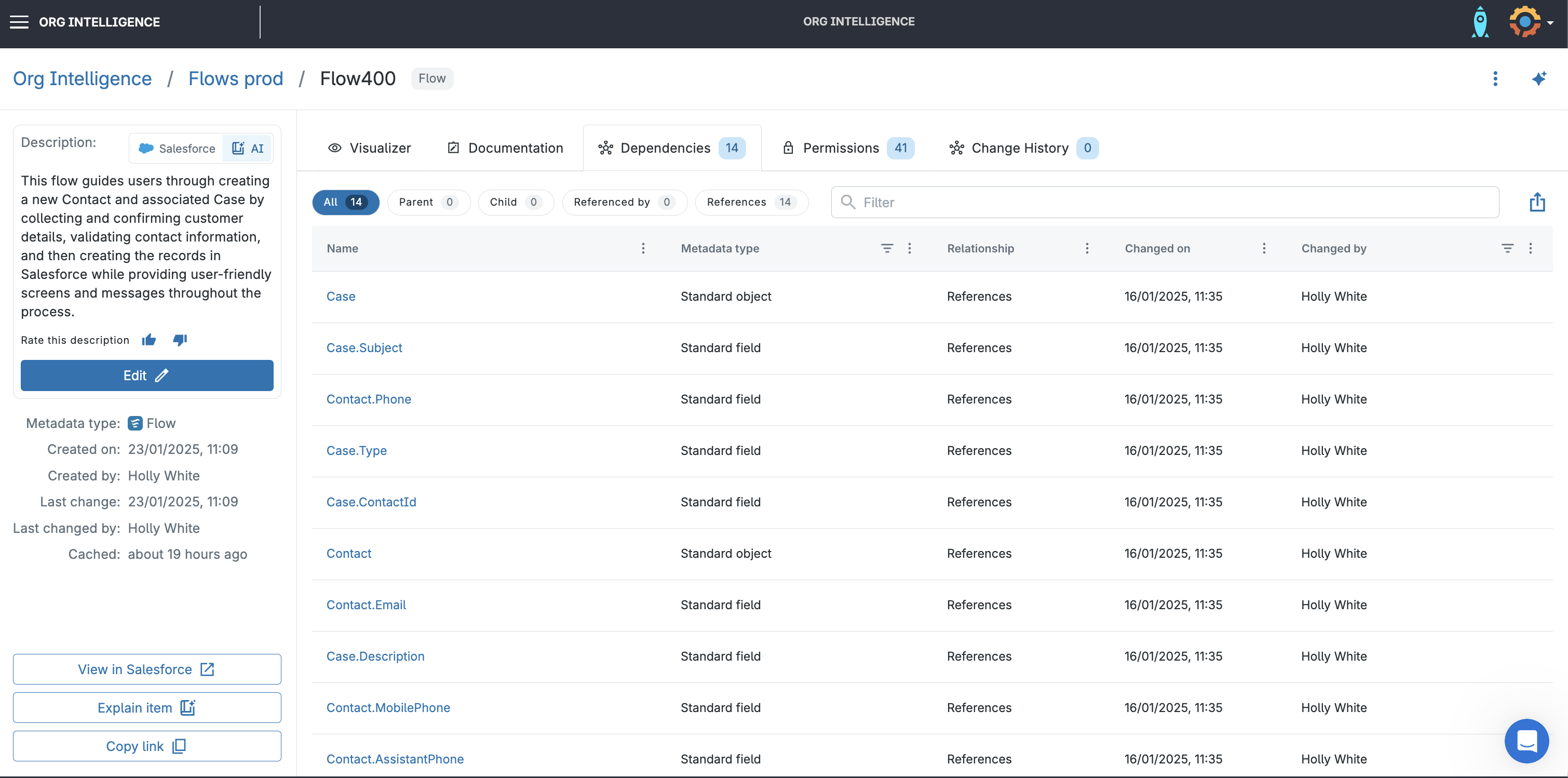Click the sparkle AI icon near Flow400 header
The width and height of the screenshot is (1568, 778).
[1540, 78]
